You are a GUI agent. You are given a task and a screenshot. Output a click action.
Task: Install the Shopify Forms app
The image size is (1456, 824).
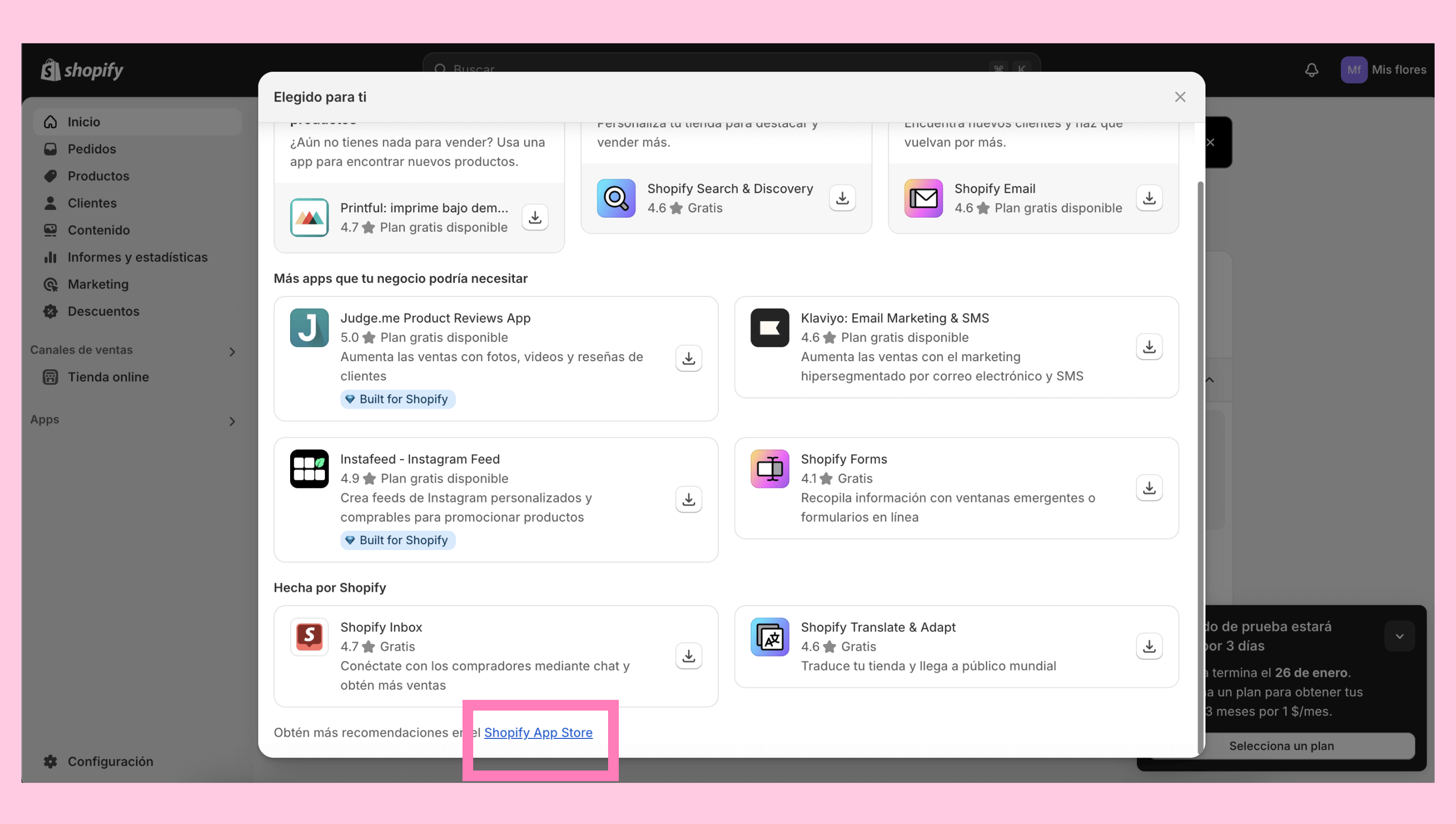[x=1149, y=487]
